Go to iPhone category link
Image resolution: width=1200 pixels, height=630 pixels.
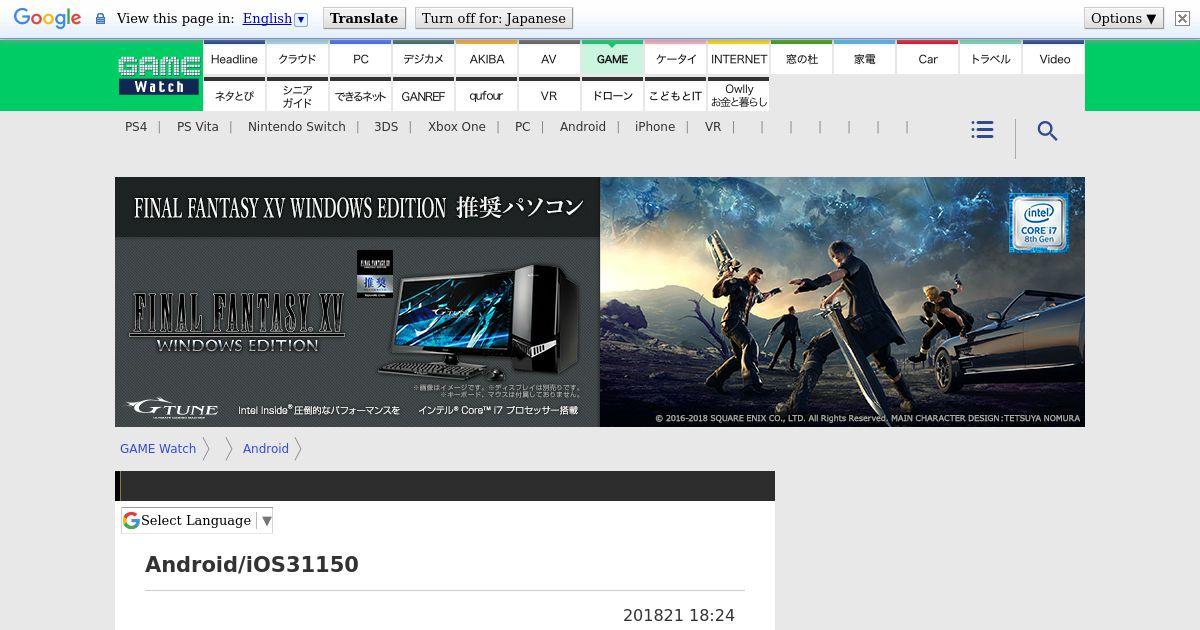tap(655, 127)
